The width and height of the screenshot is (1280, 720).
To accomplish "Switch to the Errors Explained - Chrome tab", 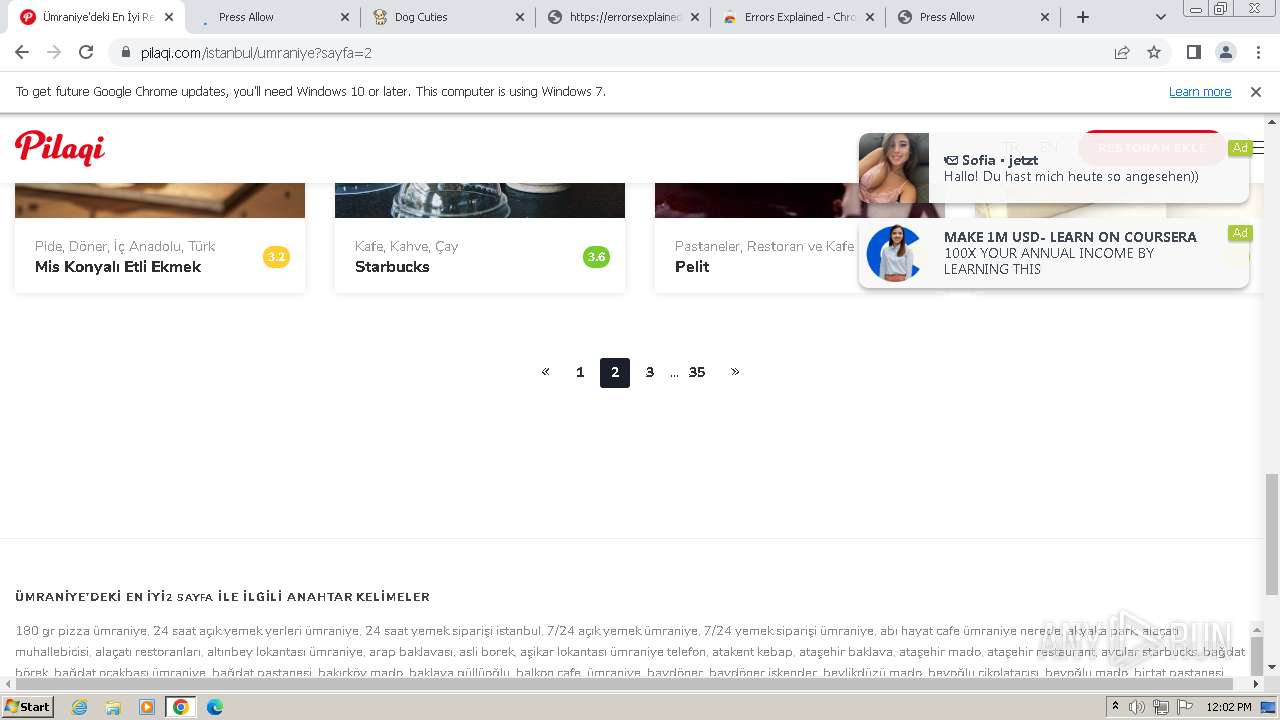I will (798, 17).
